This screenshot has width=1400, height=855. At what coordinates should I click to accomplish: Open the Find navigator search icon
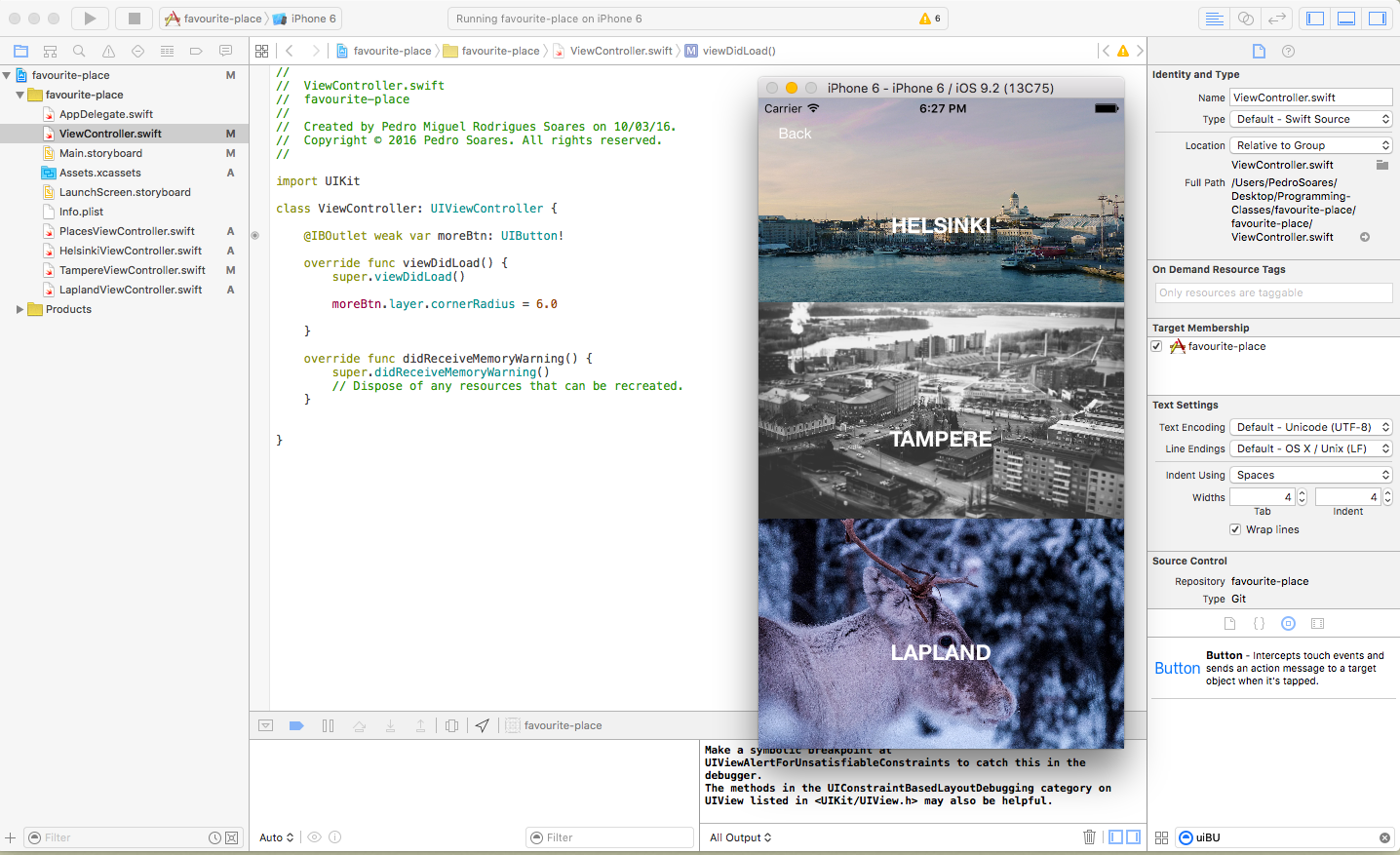click(79, 51)
